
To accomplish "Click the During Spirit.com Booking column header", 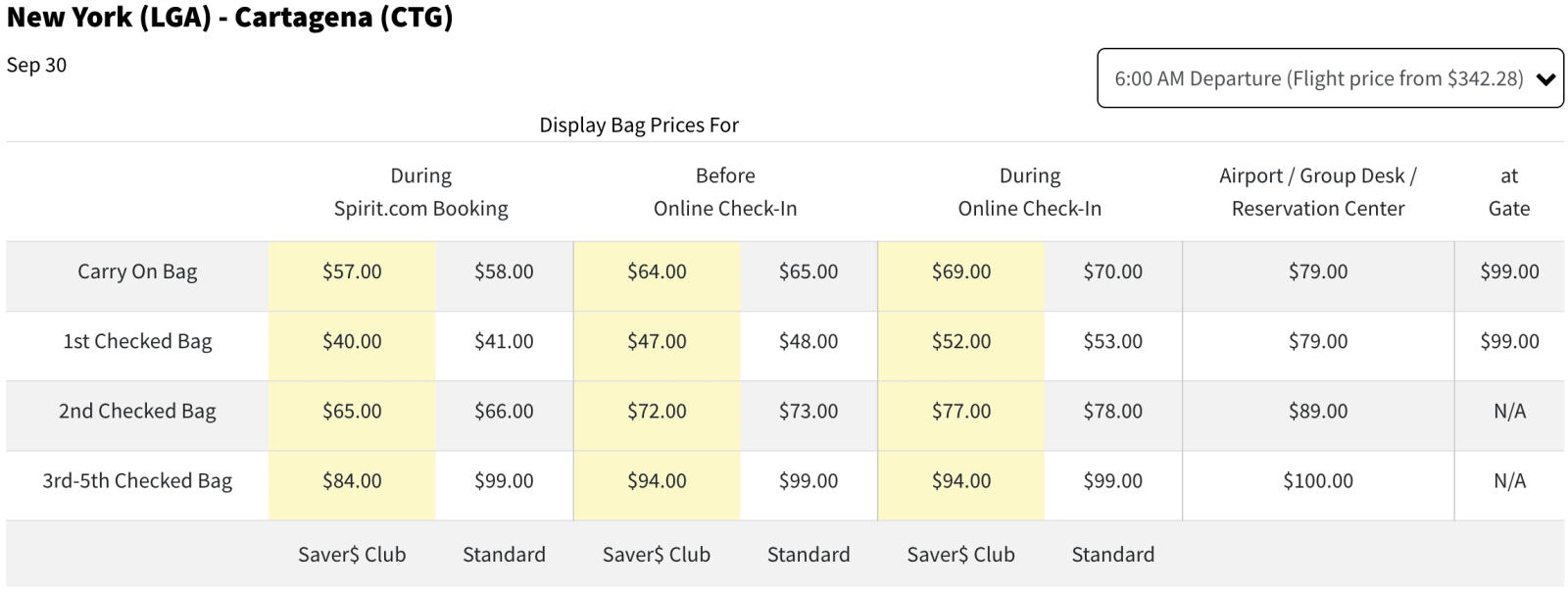I will tap(420, 192).
